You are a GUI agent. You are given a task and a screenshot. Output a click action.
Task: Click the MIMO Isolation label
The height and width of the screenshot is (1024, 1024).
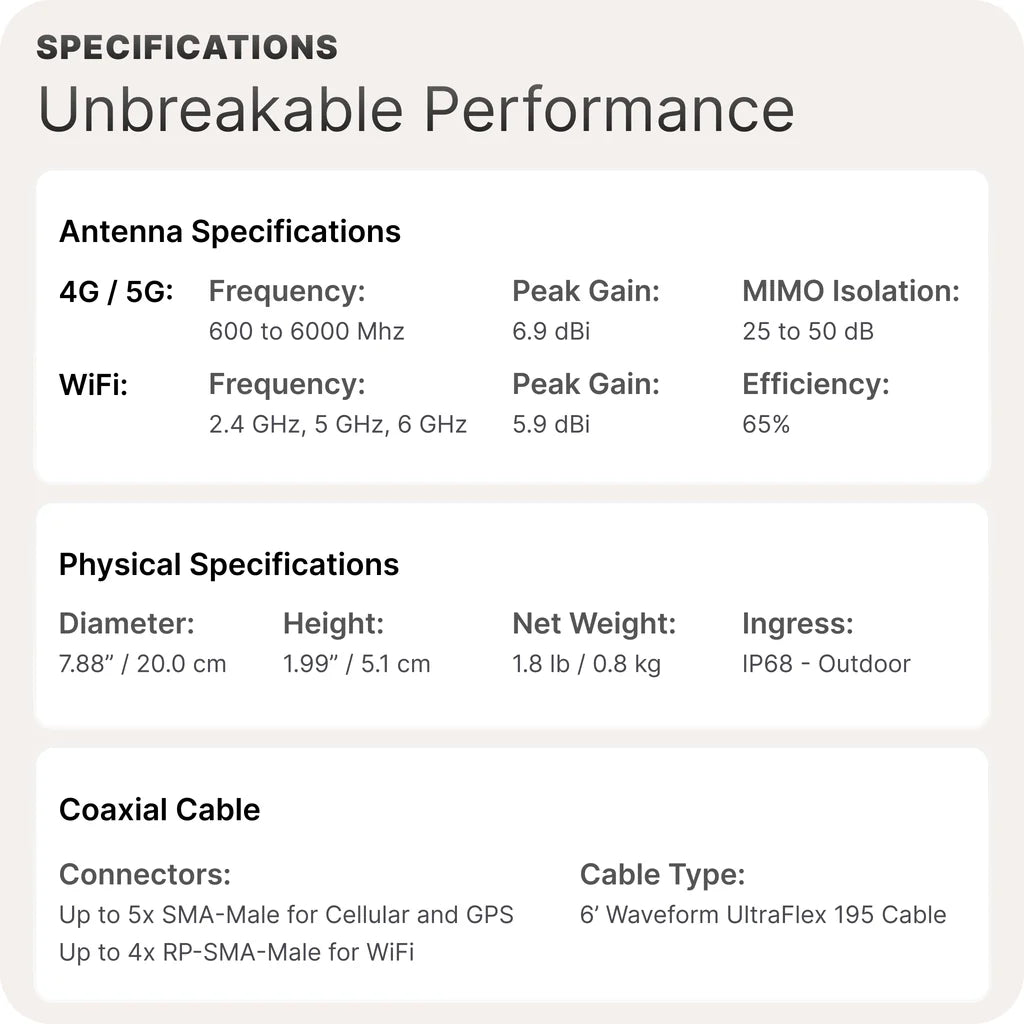click(x=850, y=292)
